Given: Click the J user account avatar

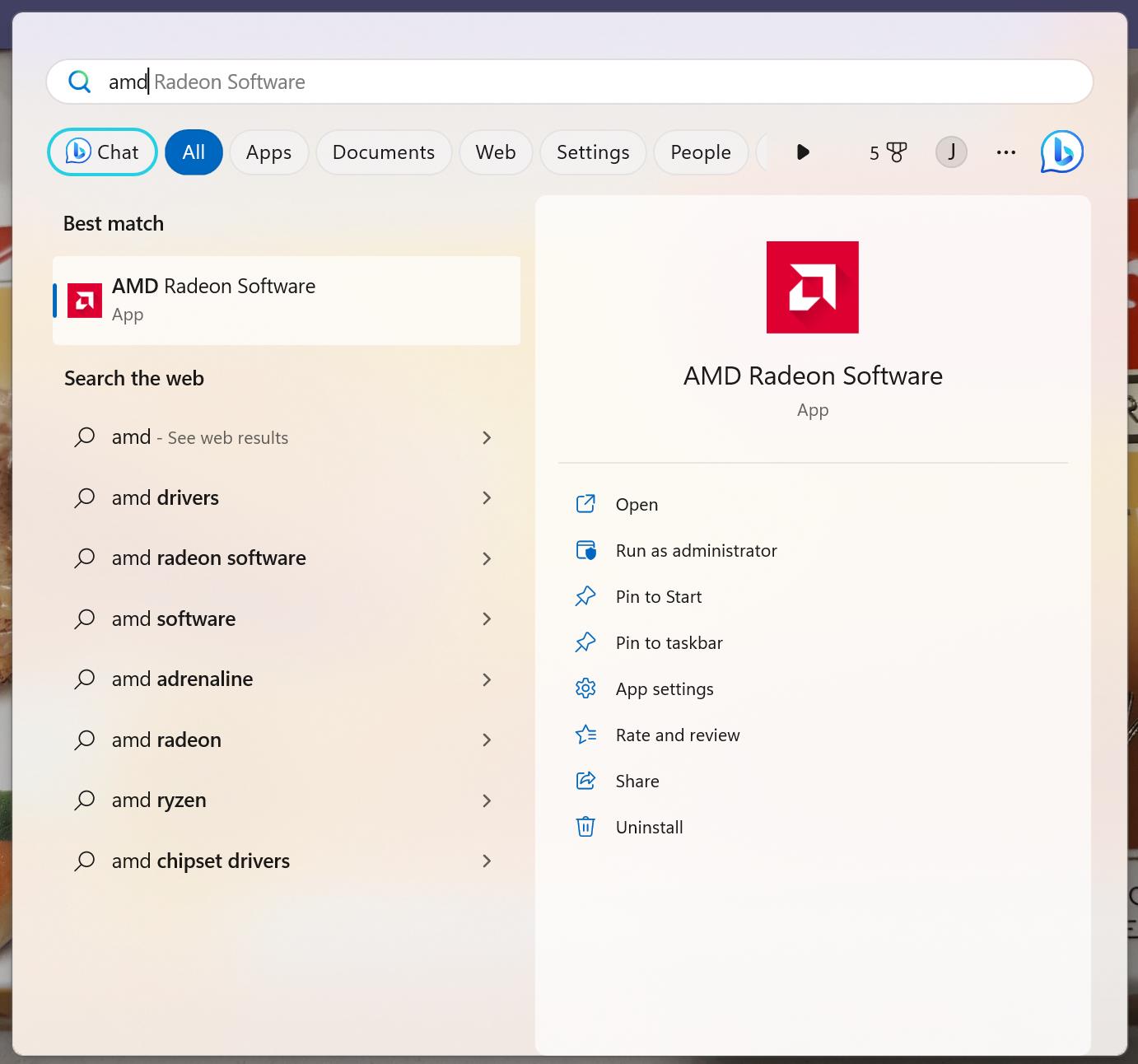Looking at the screenshot, I should click(x=951, y=152).
